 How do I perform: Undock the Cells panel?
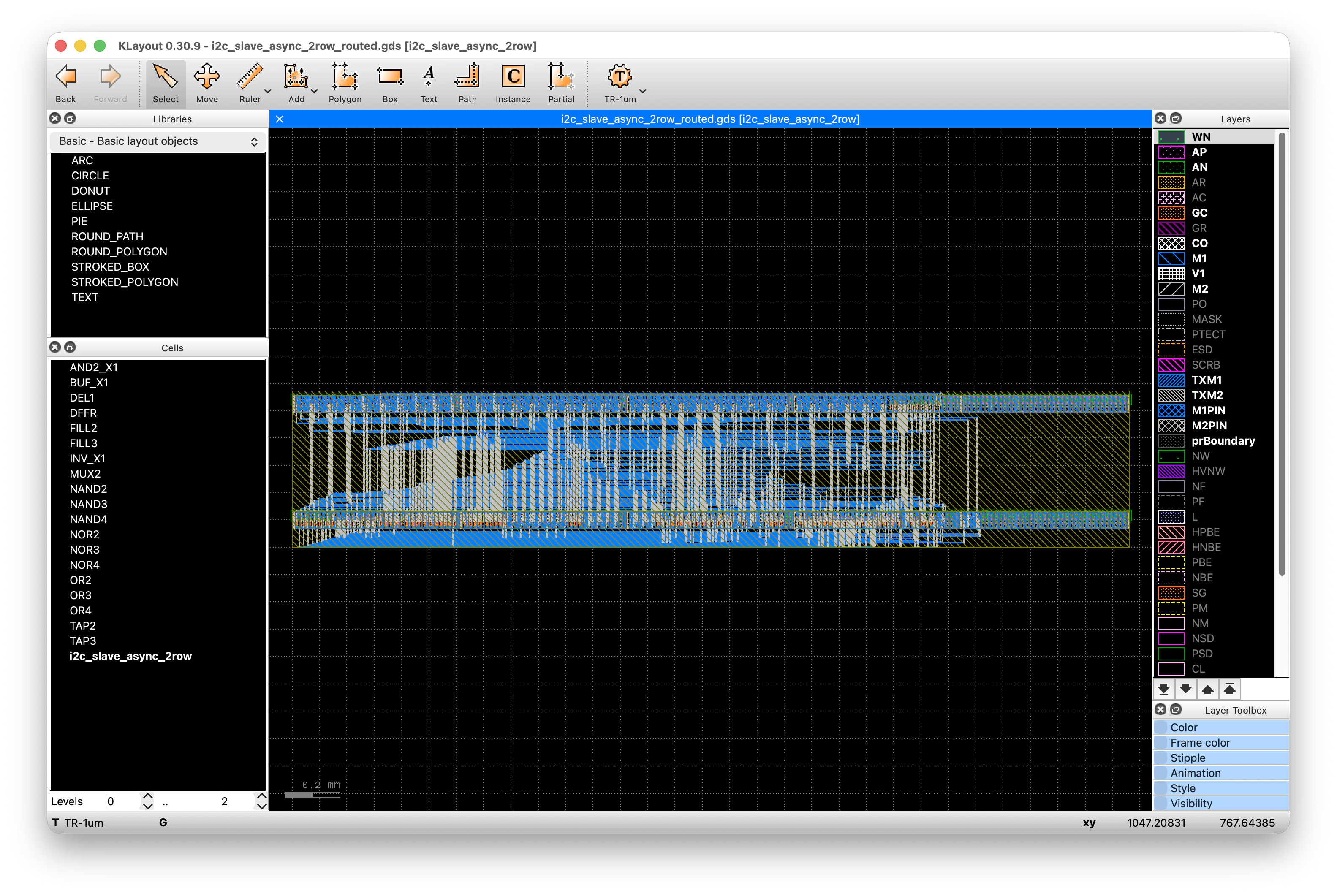(70, 347)
